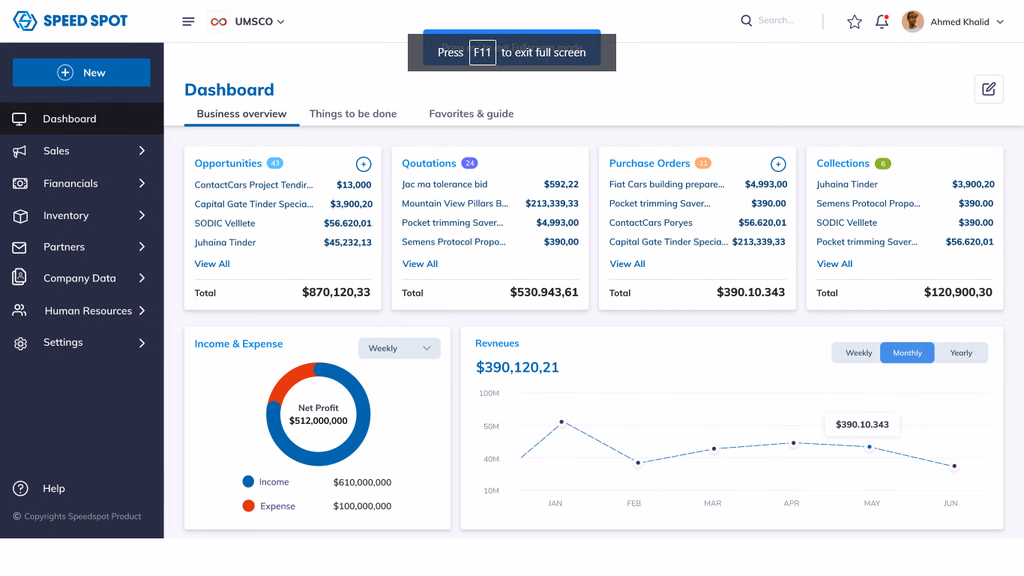Click the plus icon on the Opportunities card
This screenshot has height=576, width=1024.
coord(363,164)
